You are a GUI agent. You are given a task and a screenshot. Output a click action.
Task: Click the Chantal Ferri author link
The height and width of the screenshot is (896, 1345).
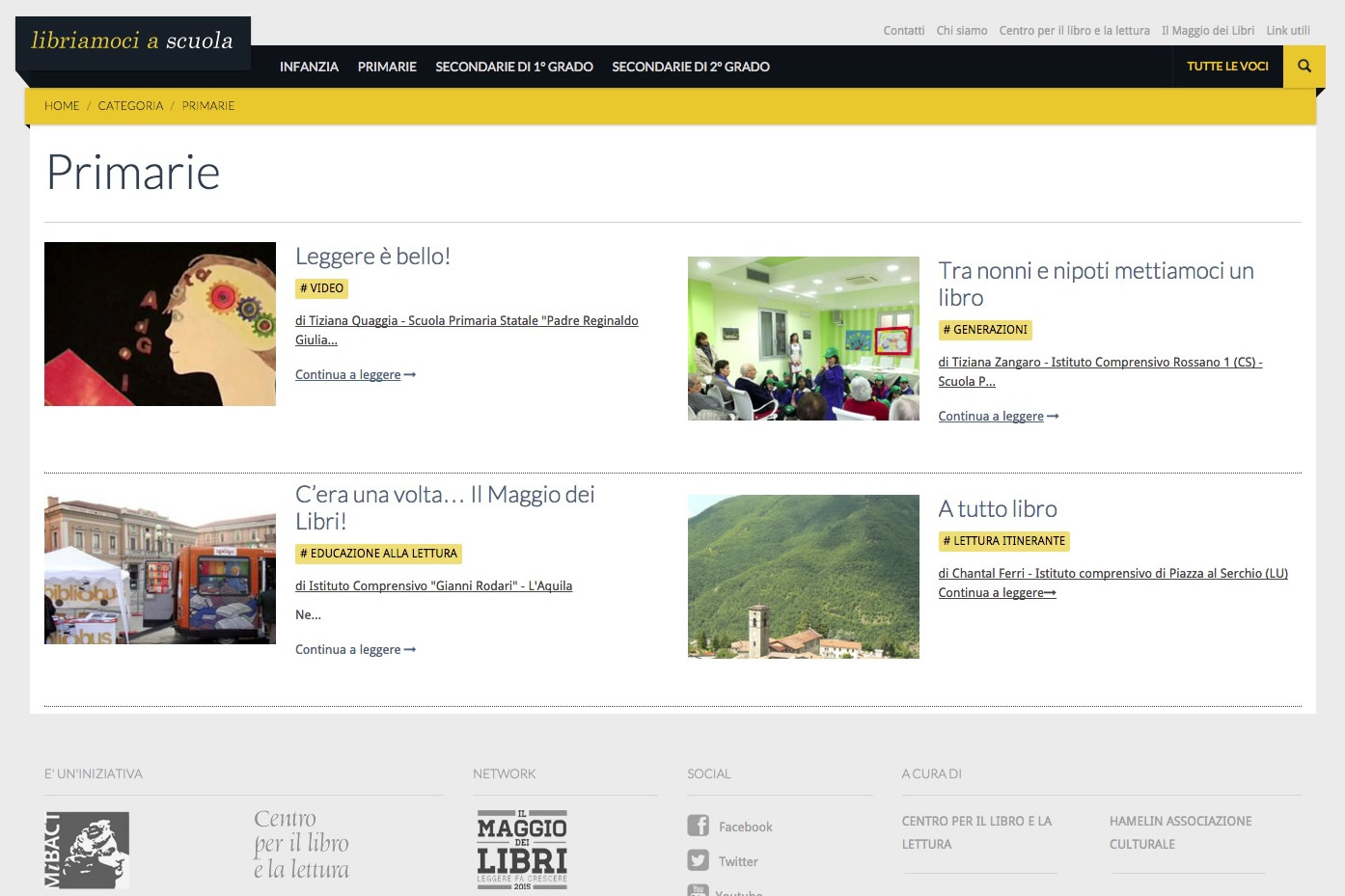click(1113, 574)
